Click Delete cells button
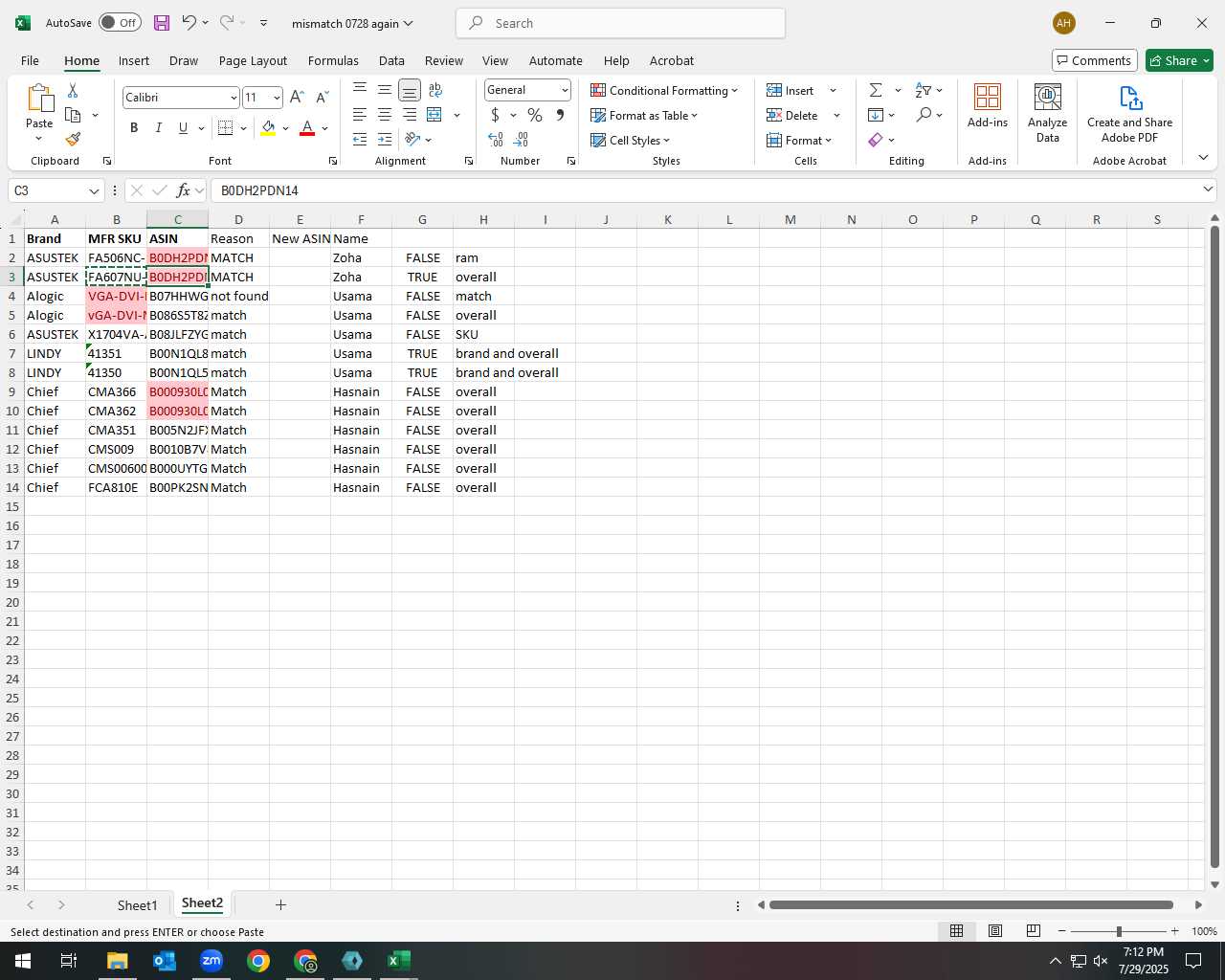The height and width of the screenshot is (980, 1225). [x=793, y=115]
